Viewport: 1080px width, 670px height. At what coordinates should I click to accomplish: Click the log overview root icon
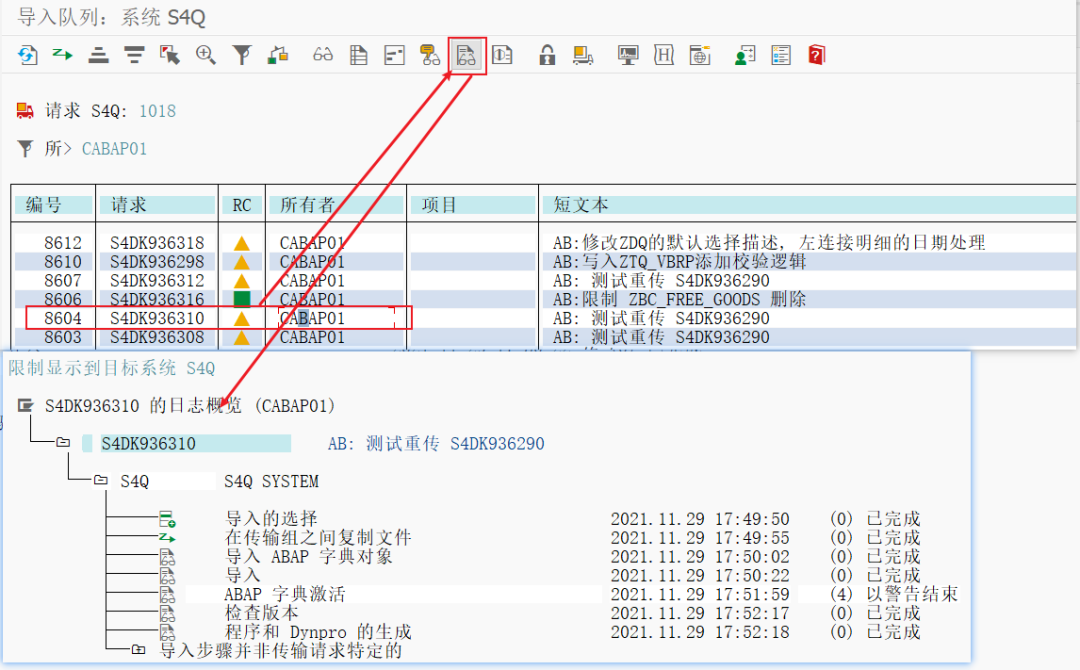coord(25,406)
